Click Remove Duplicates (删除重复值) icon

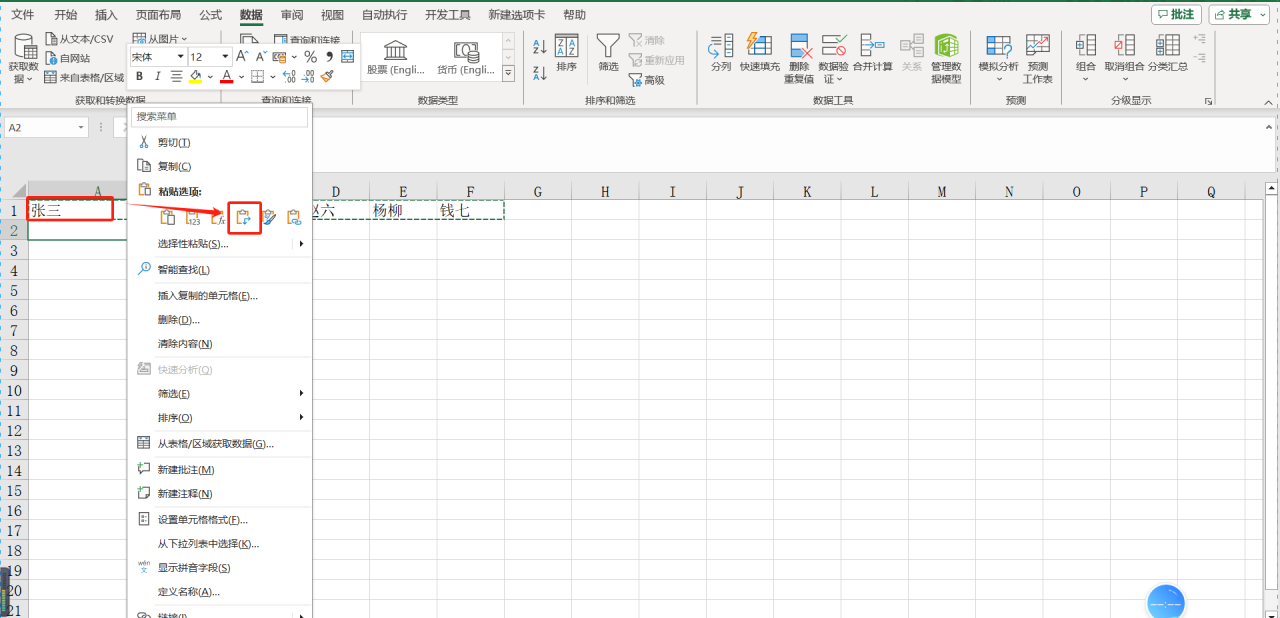point(799,45)
